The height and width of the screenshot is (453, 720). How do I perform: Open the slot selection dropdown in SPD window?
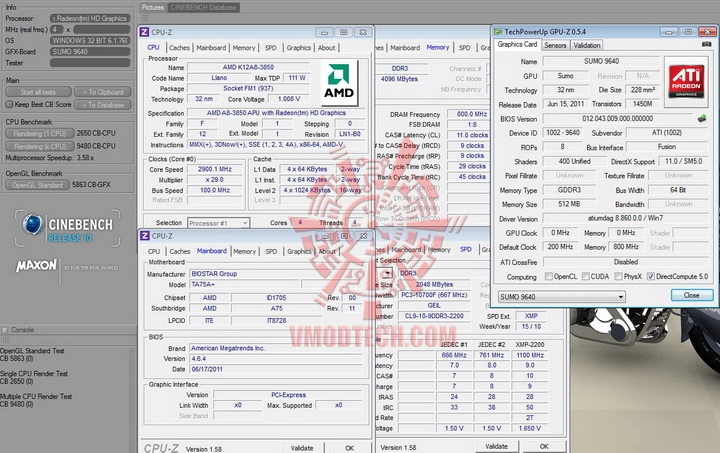click(387, 273)
